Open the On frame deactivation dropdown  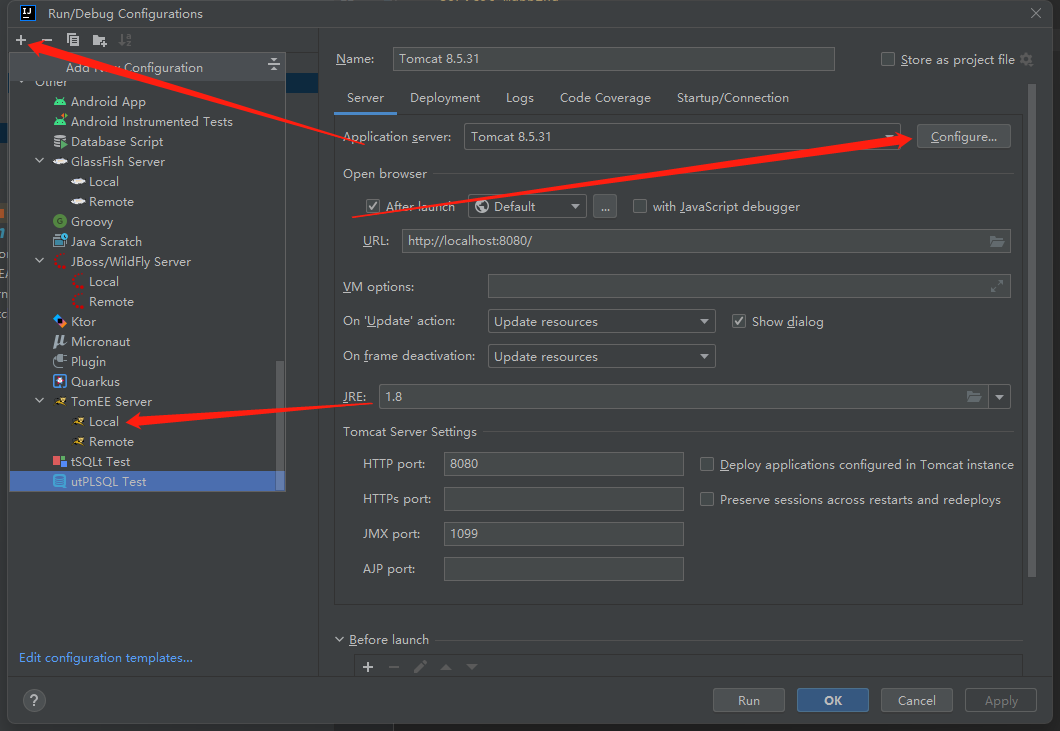coord(601,356)
